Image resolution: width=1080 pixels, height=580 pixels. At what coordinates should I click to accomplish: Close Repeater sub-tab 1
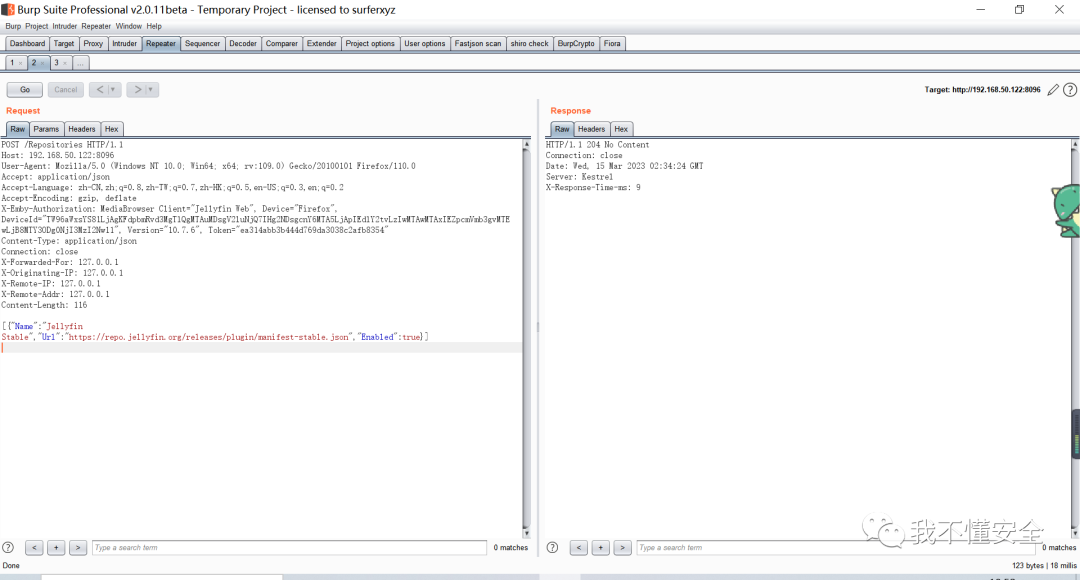click(21, 63)
